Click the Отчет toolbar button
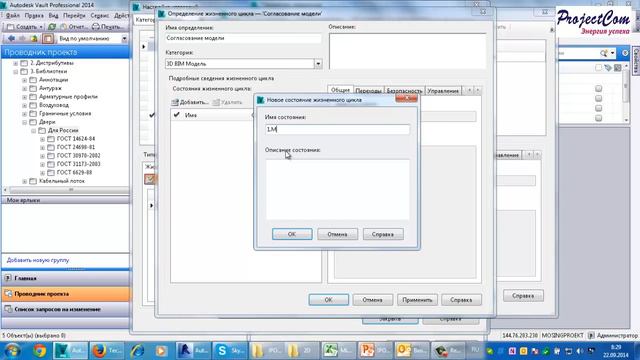 pos(74,27)
